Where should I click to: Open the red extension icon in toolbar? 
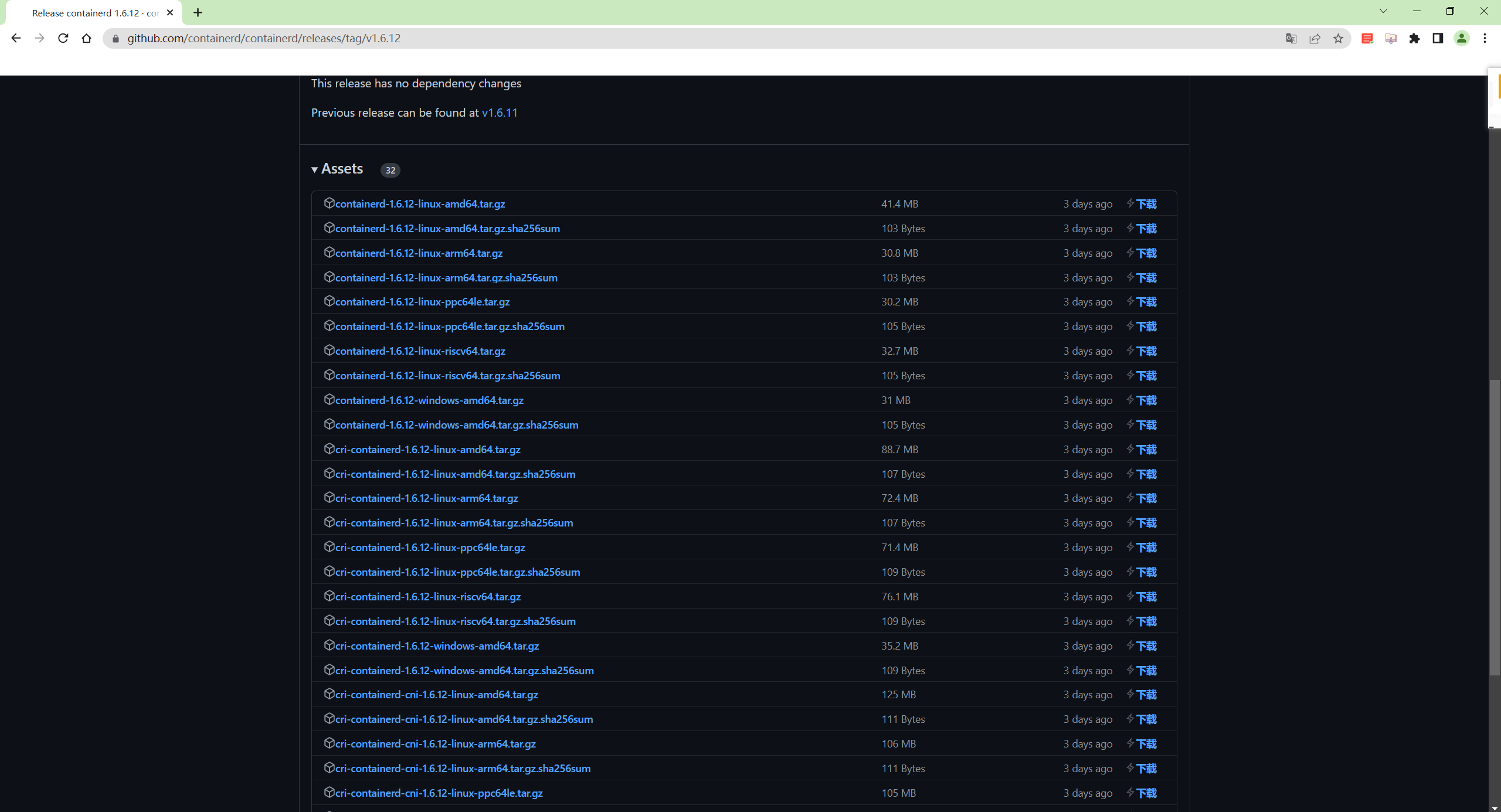(1367, 38)
